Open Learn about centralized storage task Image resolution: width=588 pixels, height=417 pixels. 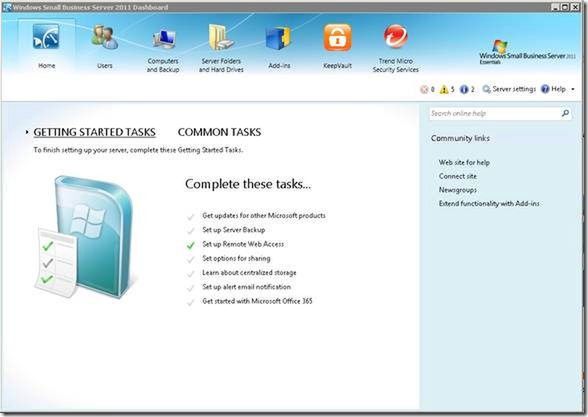tap(249, 273)
